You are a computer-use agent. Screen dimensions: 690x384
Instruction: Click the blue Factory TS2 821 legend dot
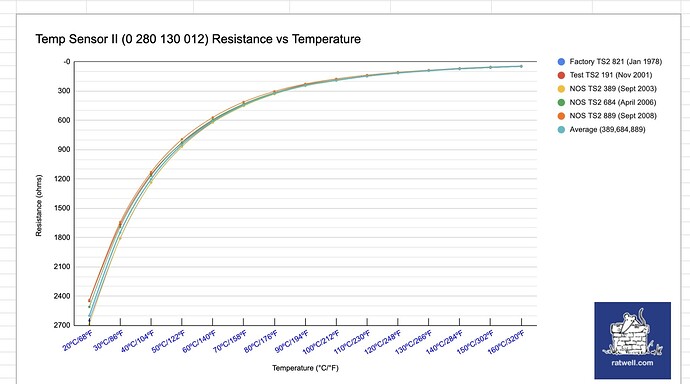pyautogui.click(x=561, y=62)
